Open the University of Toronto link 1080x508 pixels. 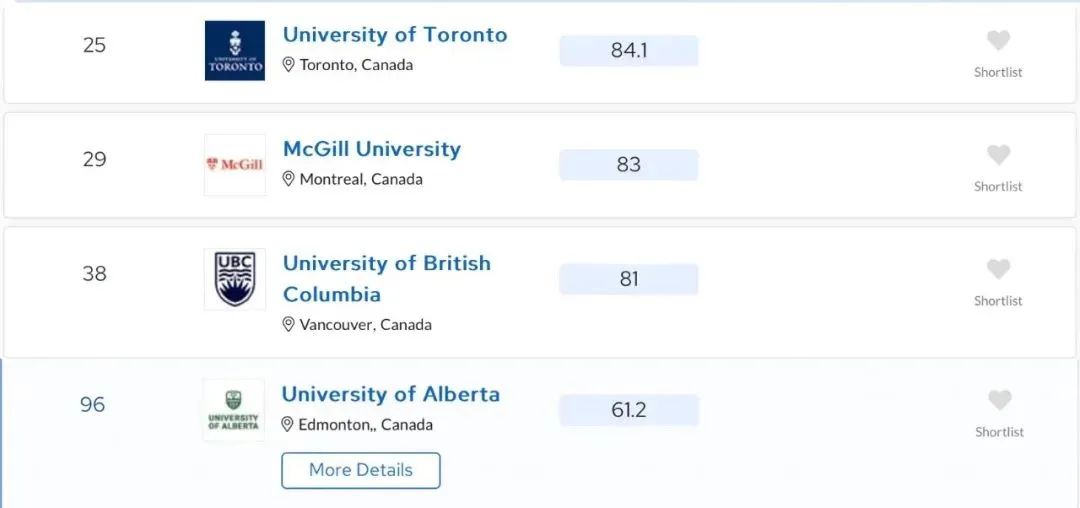click(395, 34)
